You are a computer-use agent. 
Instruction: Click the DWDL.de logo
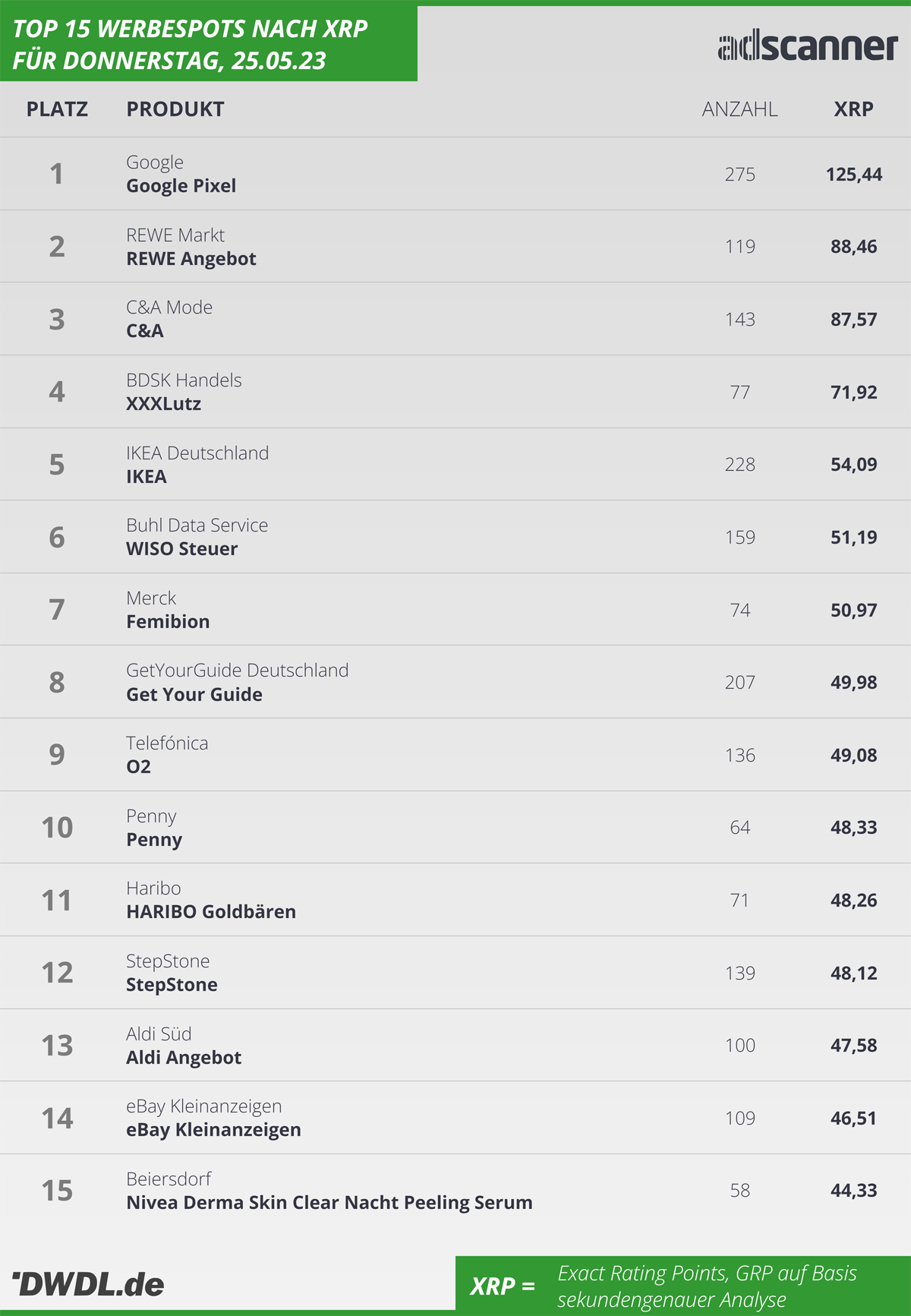point(88,1284)
